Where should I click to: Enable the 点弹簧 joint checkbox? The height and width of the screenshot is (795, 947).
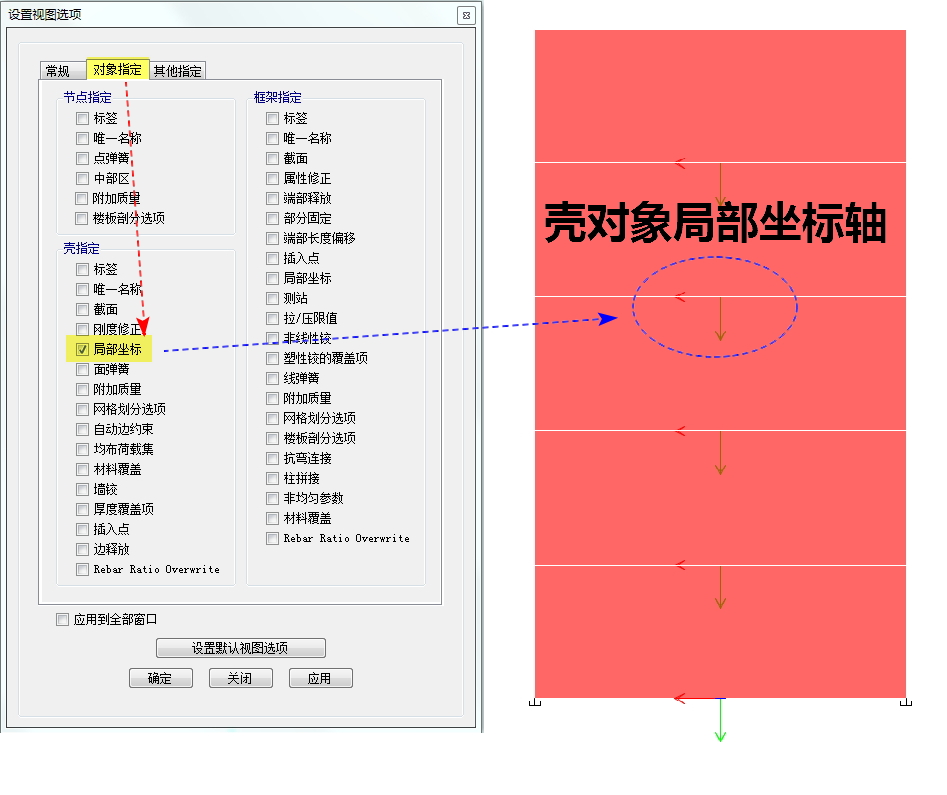83,158
